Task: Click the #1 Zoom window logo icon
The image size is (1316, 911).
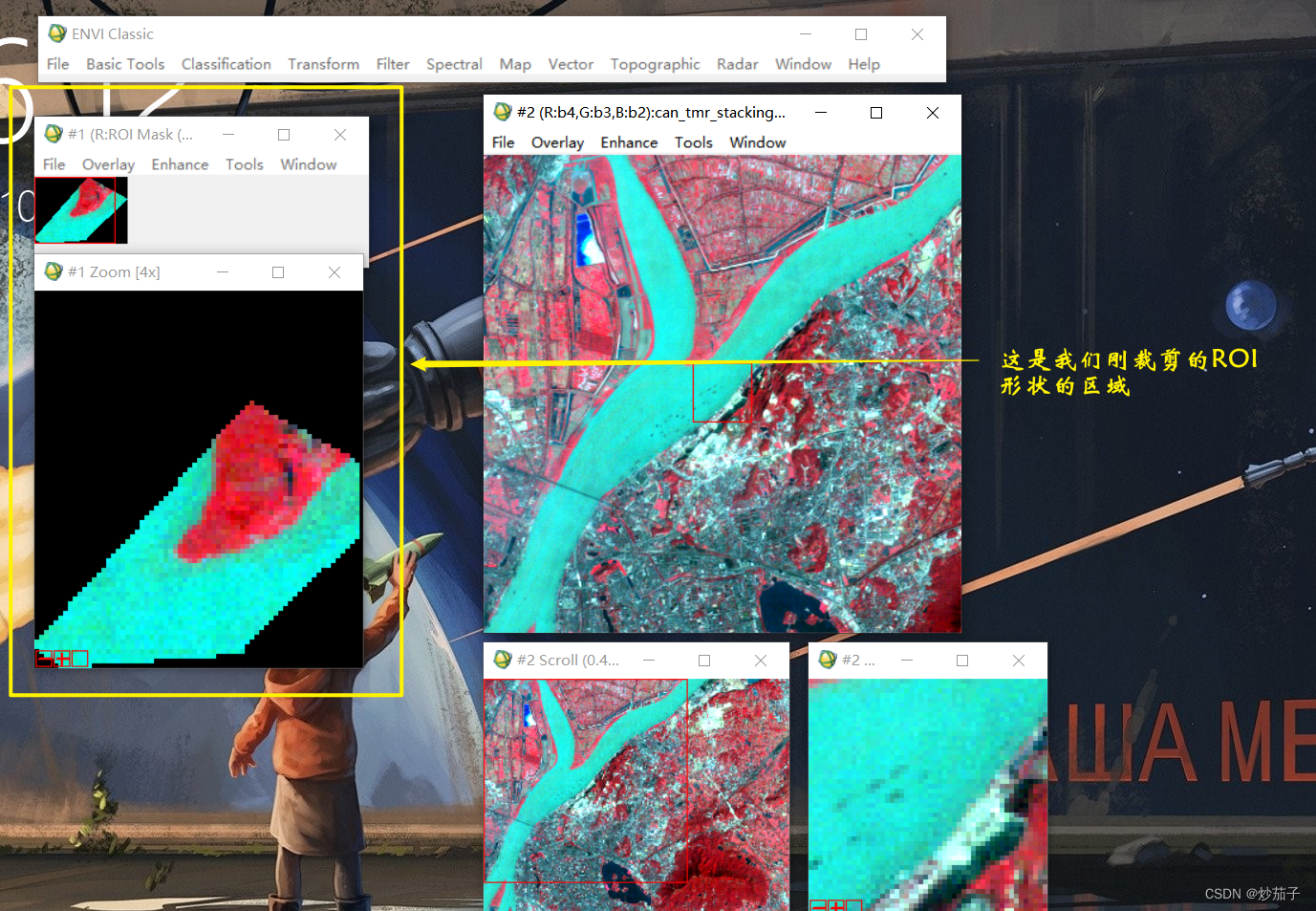Action: (54, 271)
